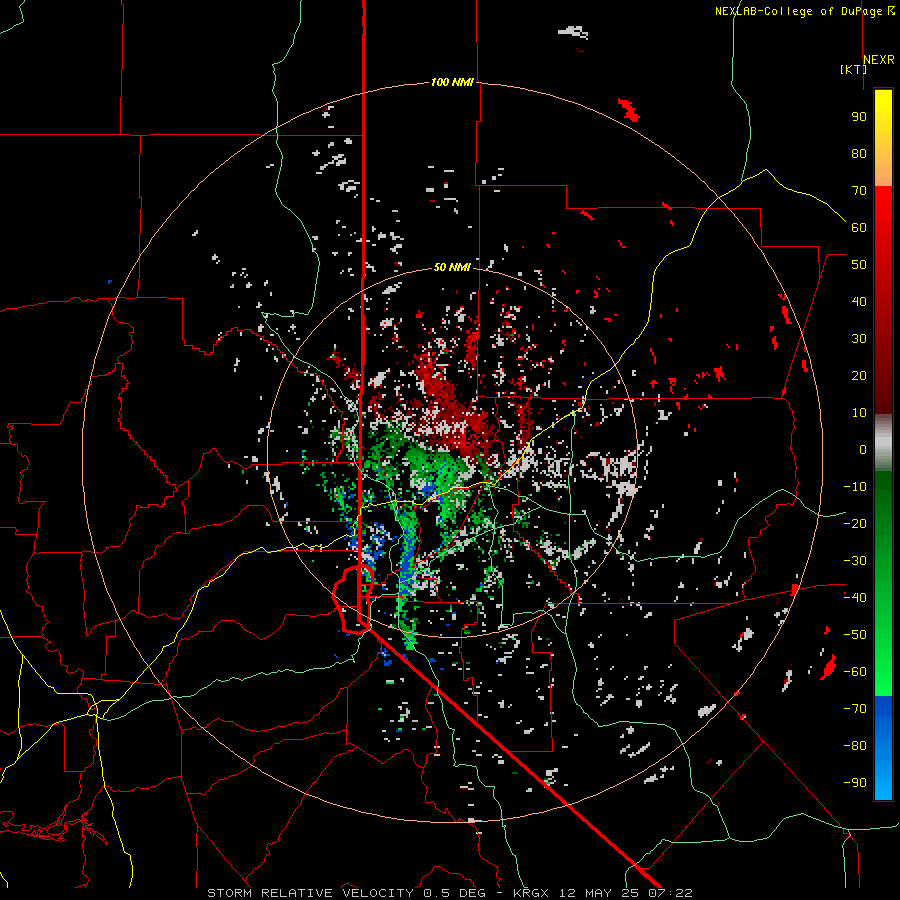Select the -80 value on velocity scale
The image size is (900, 900).
tap(855, 746)
